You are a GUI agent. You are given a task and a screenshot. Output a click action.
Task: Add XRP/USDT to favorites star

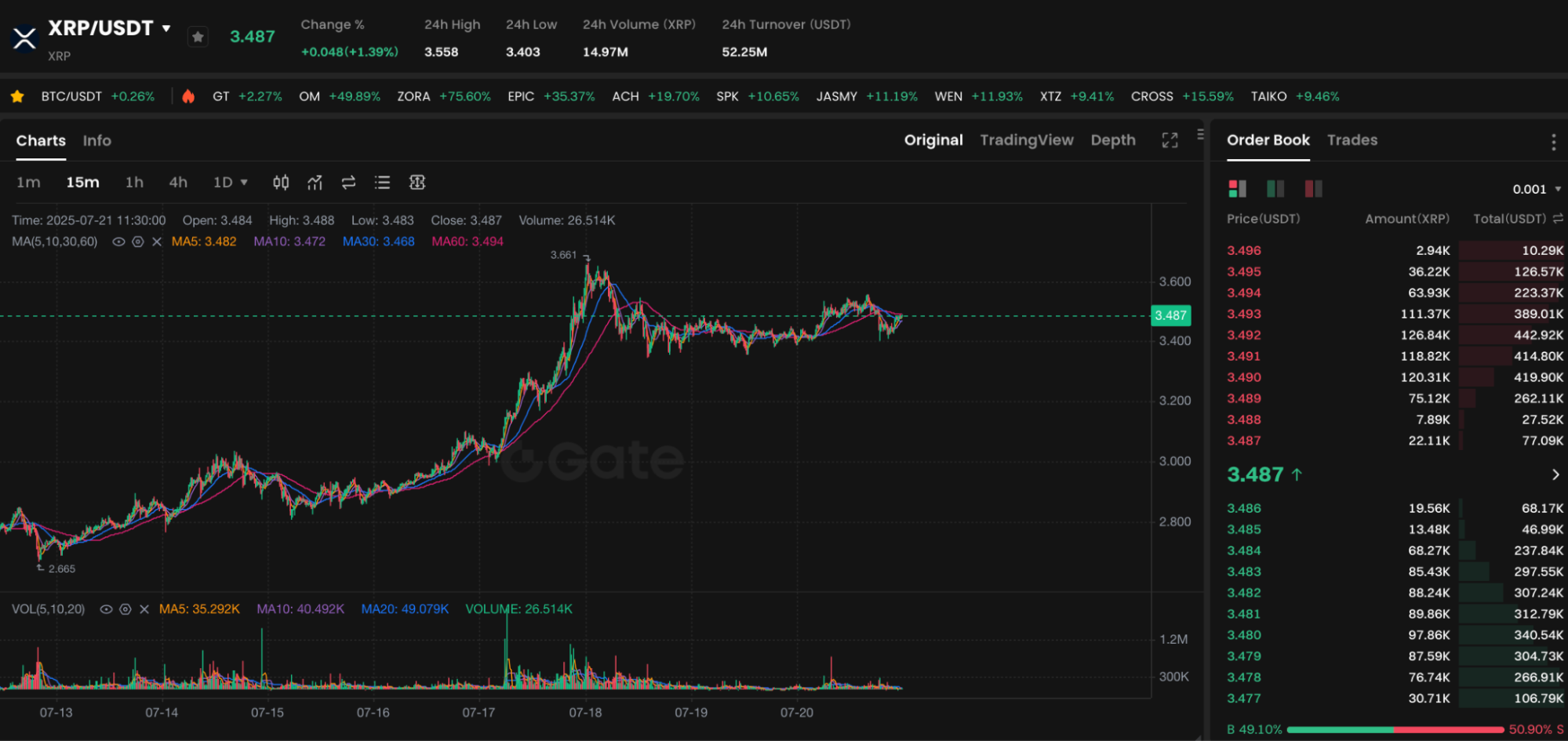198,37
